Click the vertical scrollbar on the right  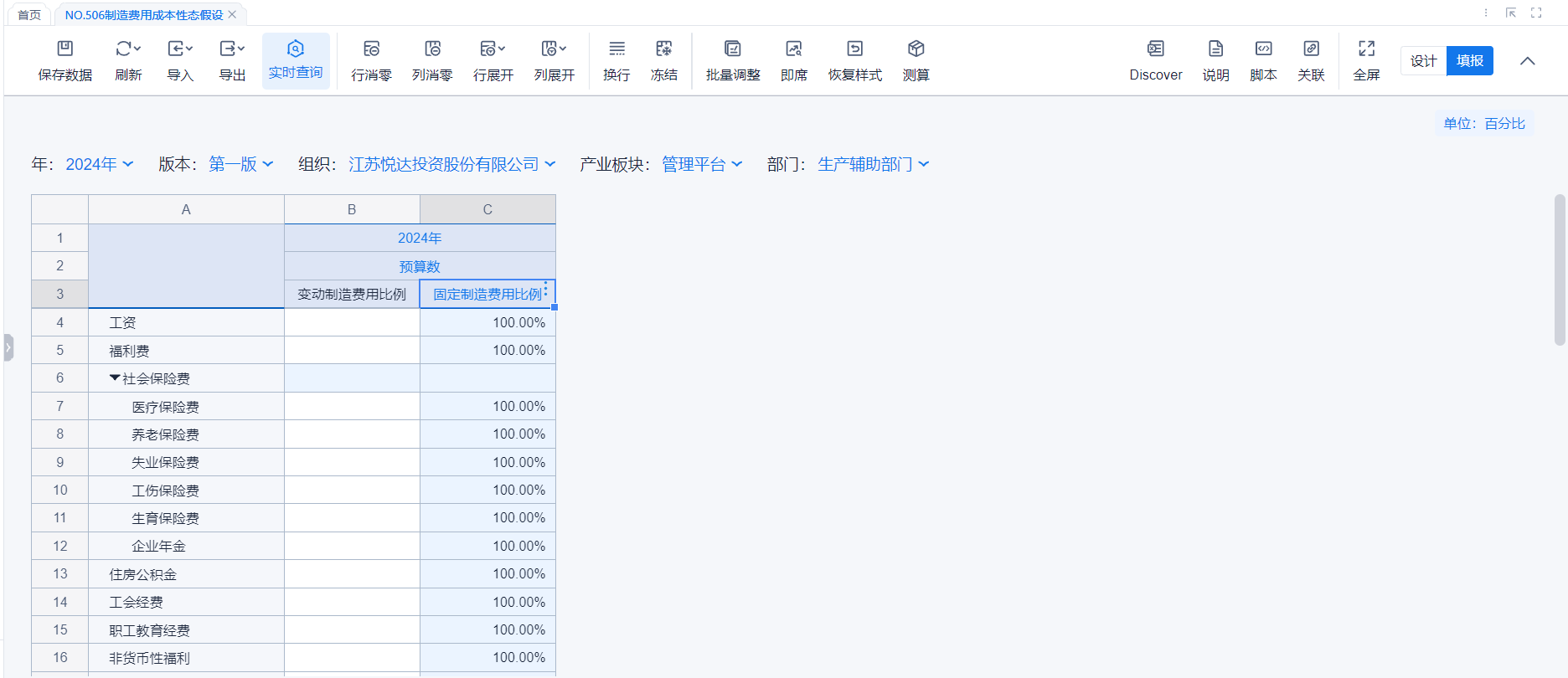[x=1559, y=270]
